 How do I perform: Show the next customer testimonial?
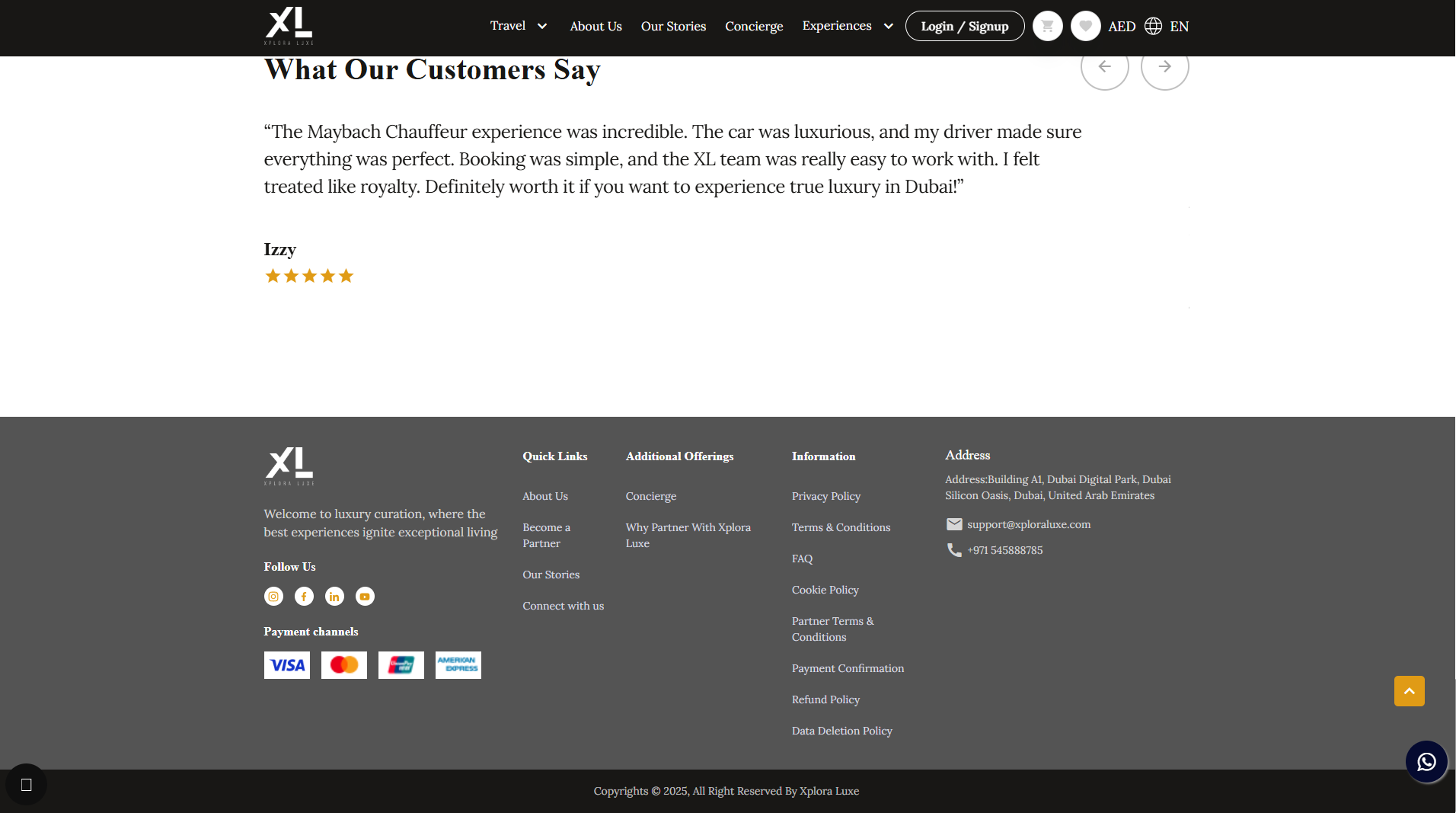[1164, 66]
